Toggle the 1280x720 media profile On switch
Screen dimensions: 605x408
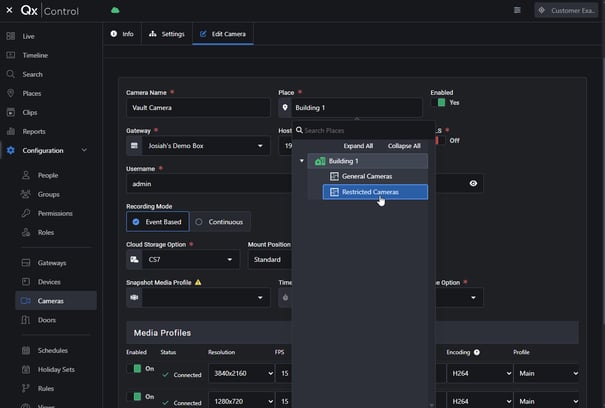[x=134, y=396]
